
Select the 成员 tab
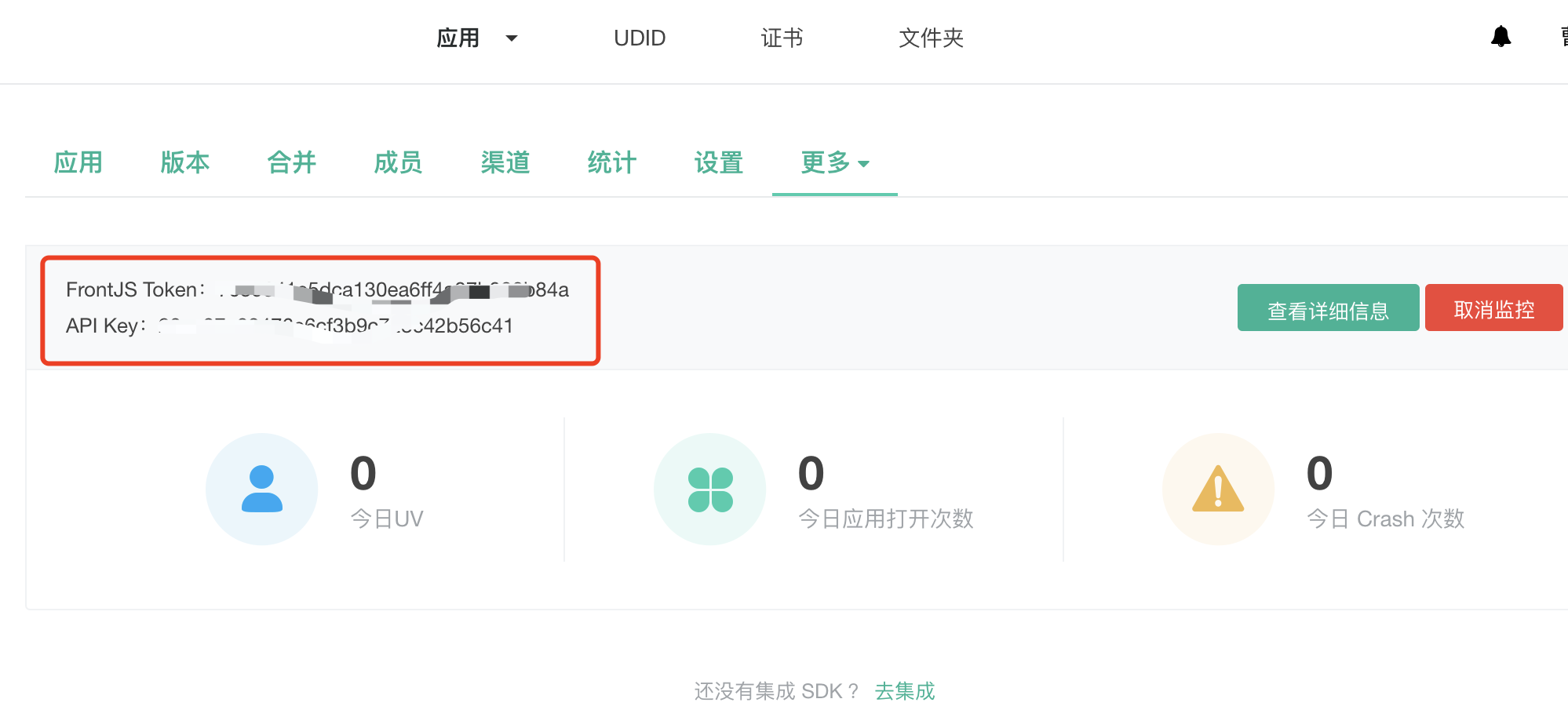pyautogui.click(x=399, y=163)
